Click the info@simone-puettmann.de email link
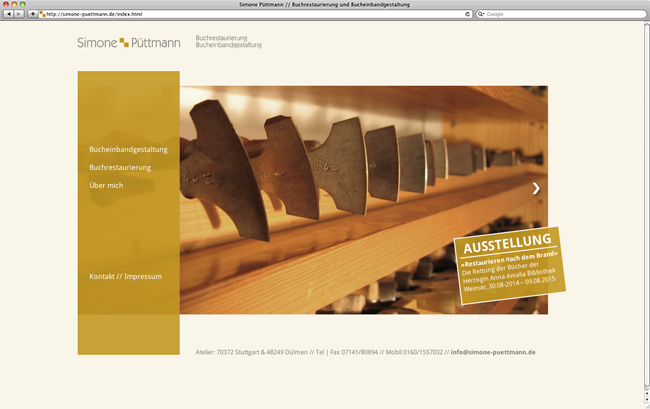 (493, 352)
